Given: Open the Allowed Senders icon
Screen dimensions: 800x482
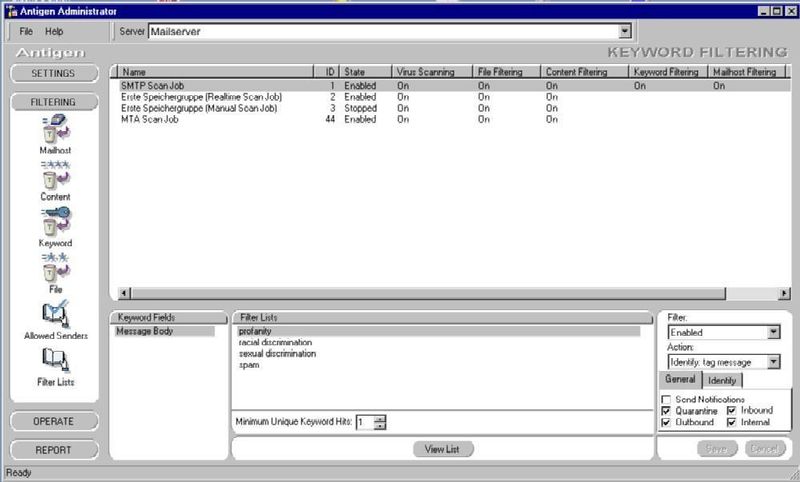Looking at the screenshot, I should [56, 315].
